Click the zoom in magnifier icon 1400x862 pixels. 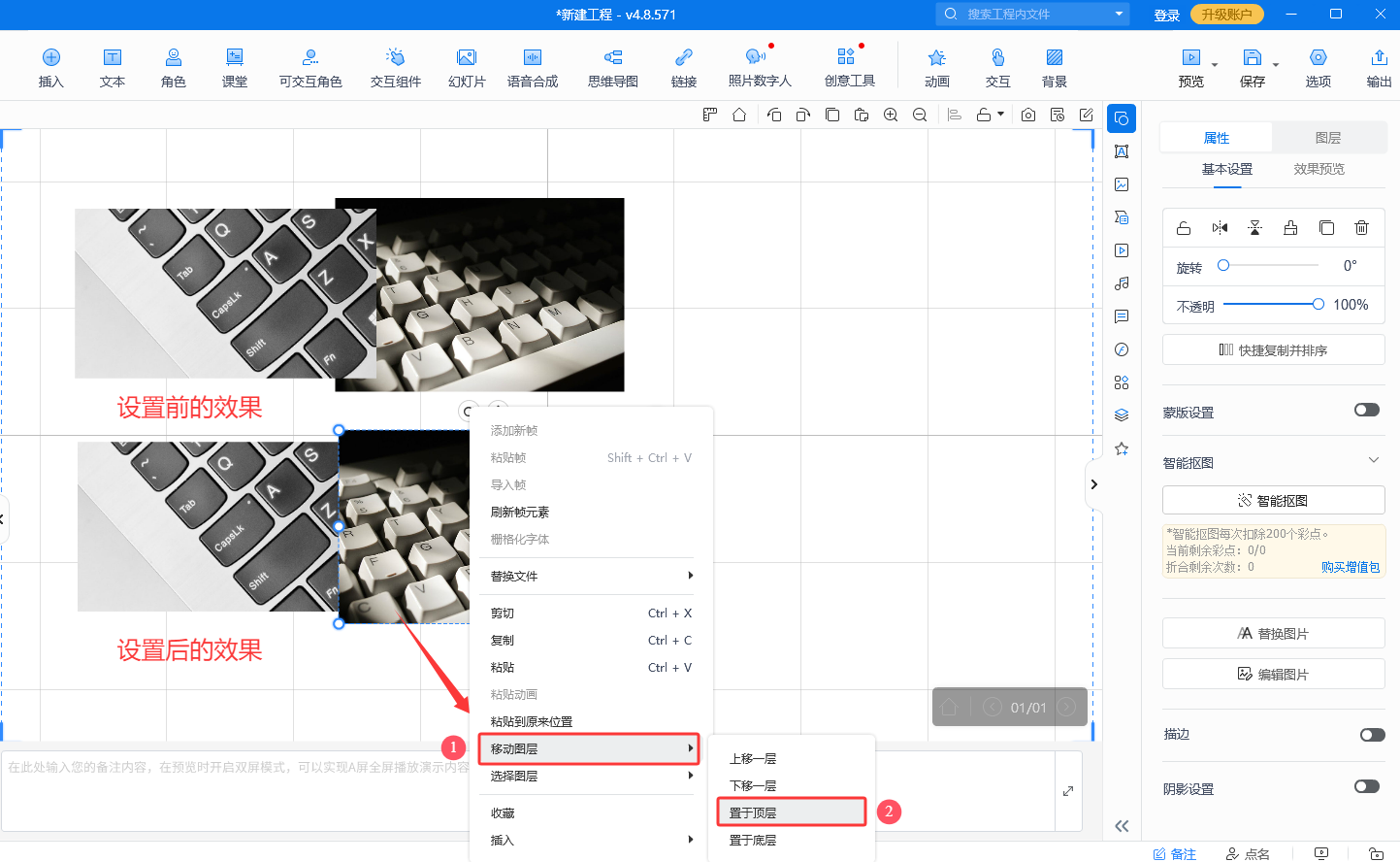coord(891,115)
